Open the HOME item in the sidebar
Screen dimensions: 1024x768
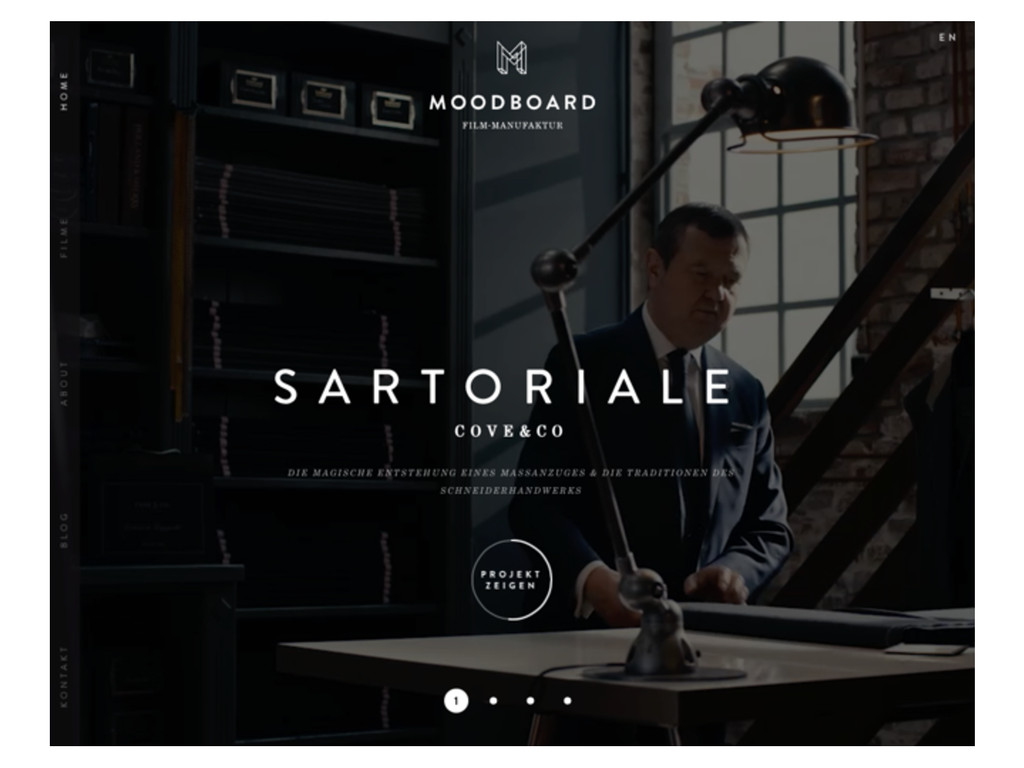click(x=64, y=91)
